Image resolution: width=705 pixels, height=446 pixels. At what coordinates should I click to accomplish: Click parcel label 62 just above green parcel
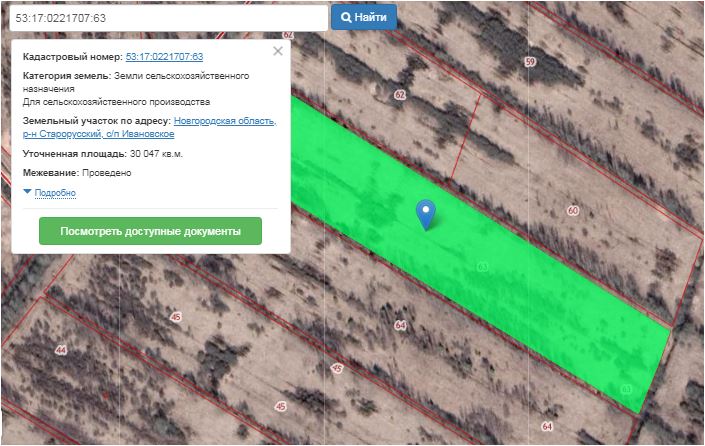(x=400, y=95)
